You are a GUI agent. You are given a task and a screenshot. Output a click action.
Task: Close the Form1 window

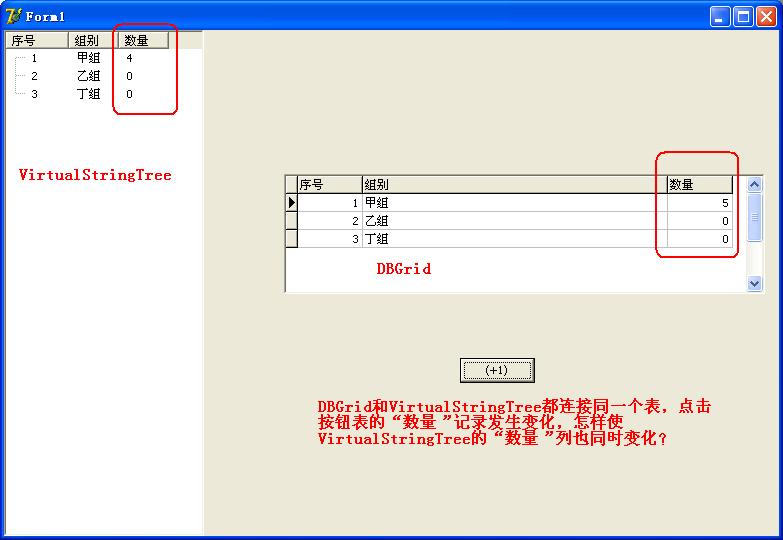(766, 17)
